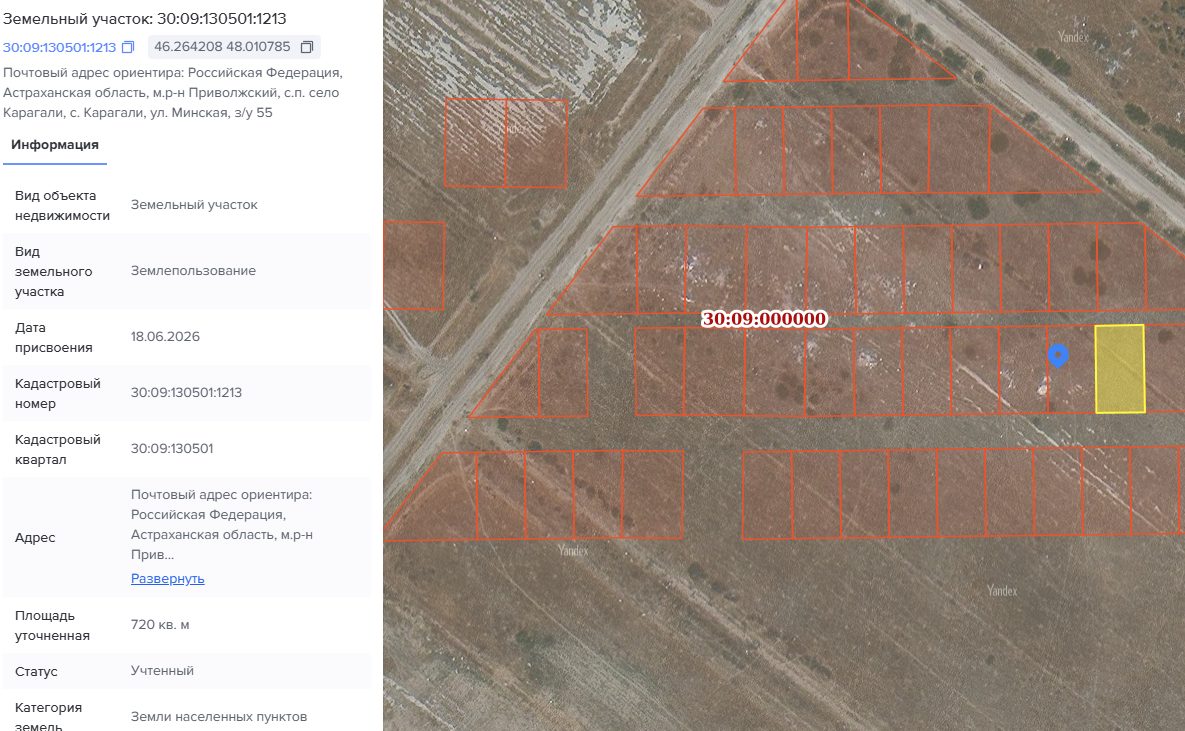Screen dimensions: 1185x731
Task: Click the Земельный участок heading at top
Action: pyautogui.click(x=144, y=18)
